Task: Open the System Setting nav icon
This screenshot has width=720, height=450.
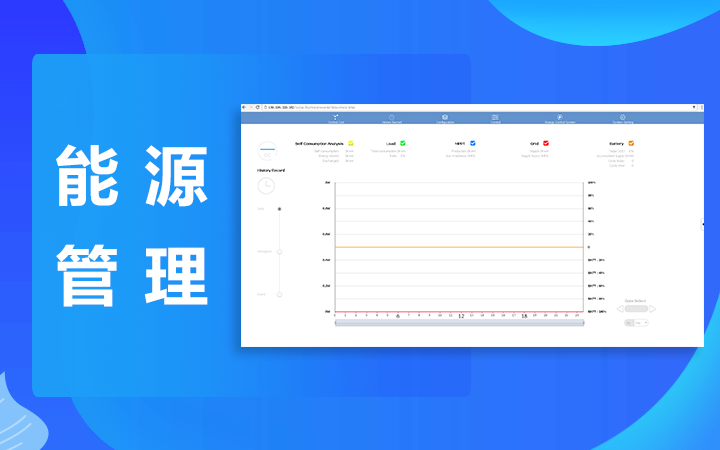Action: tap(623, 118)
